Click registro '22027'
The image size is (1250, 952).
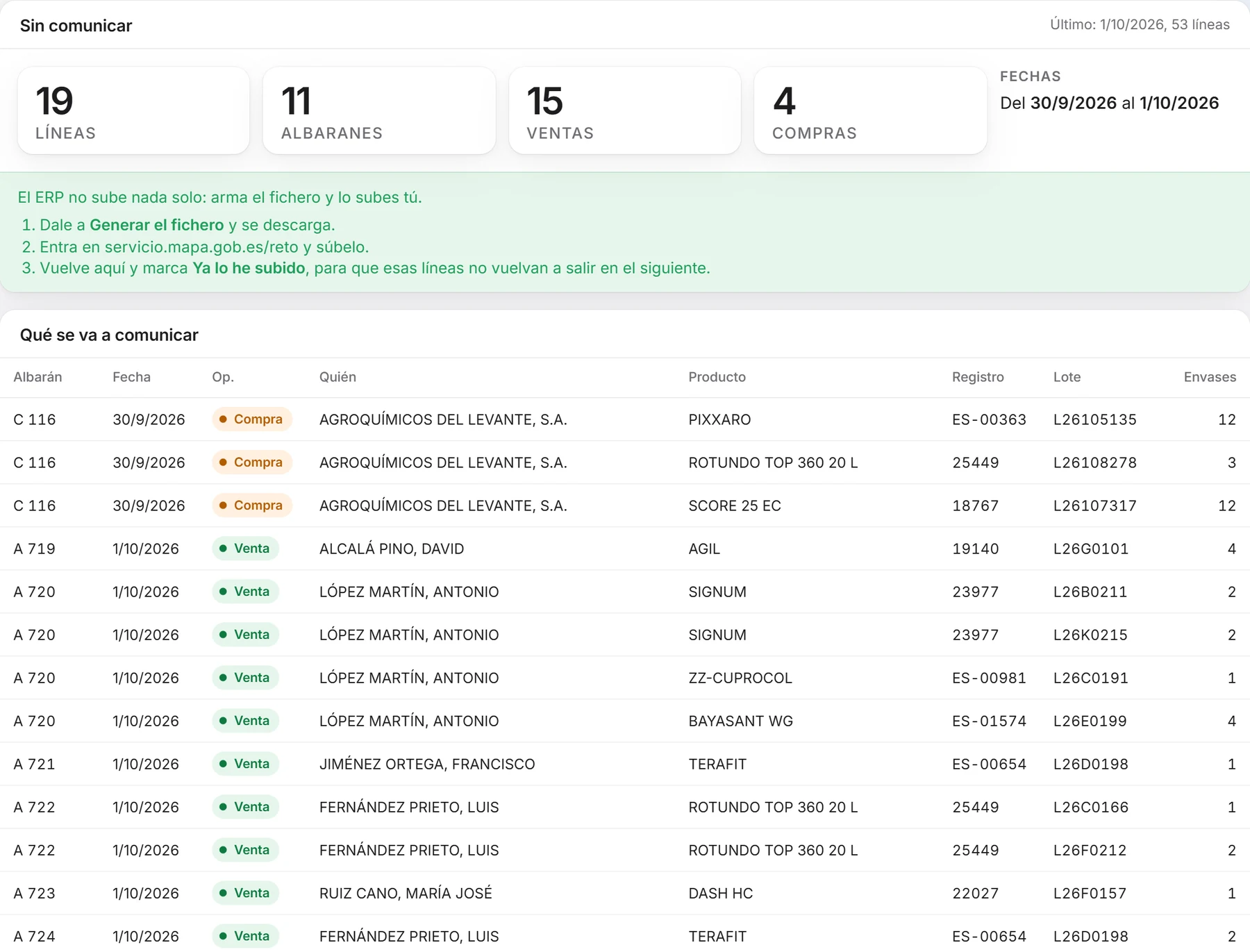975,893
